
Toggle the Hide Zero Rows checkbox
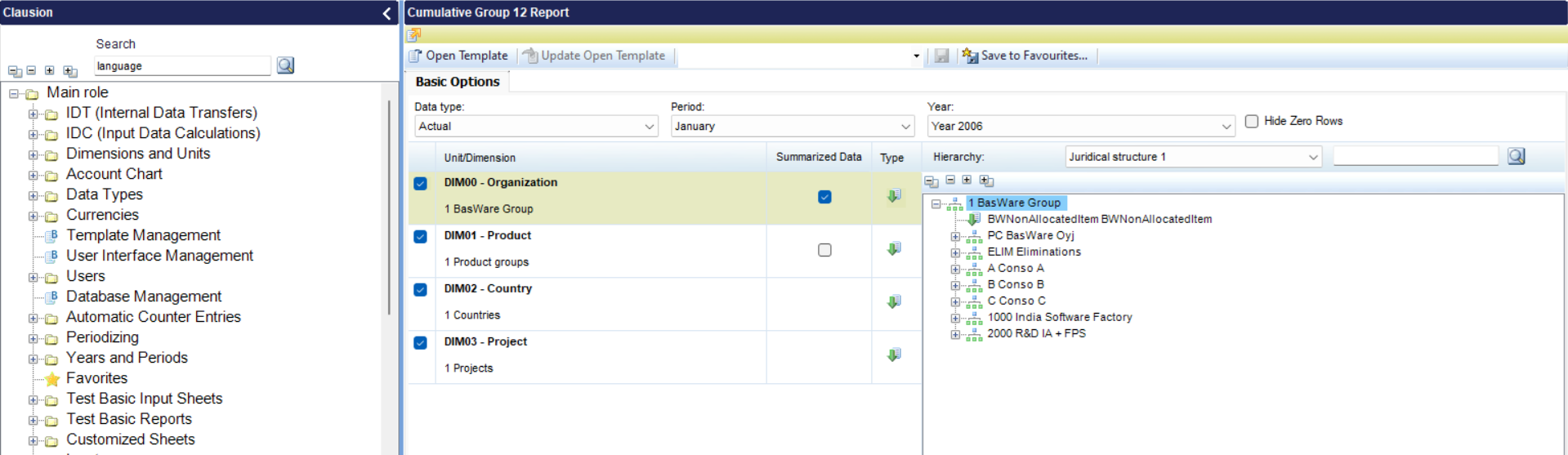pos(1252,121)
